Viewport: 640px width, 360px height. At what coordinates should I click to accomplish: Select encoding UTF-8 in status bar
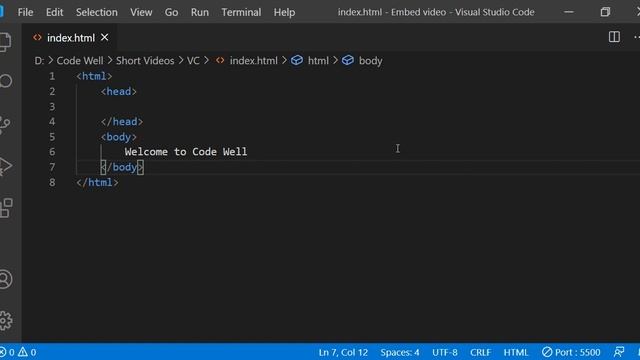[x=444, y=352]
